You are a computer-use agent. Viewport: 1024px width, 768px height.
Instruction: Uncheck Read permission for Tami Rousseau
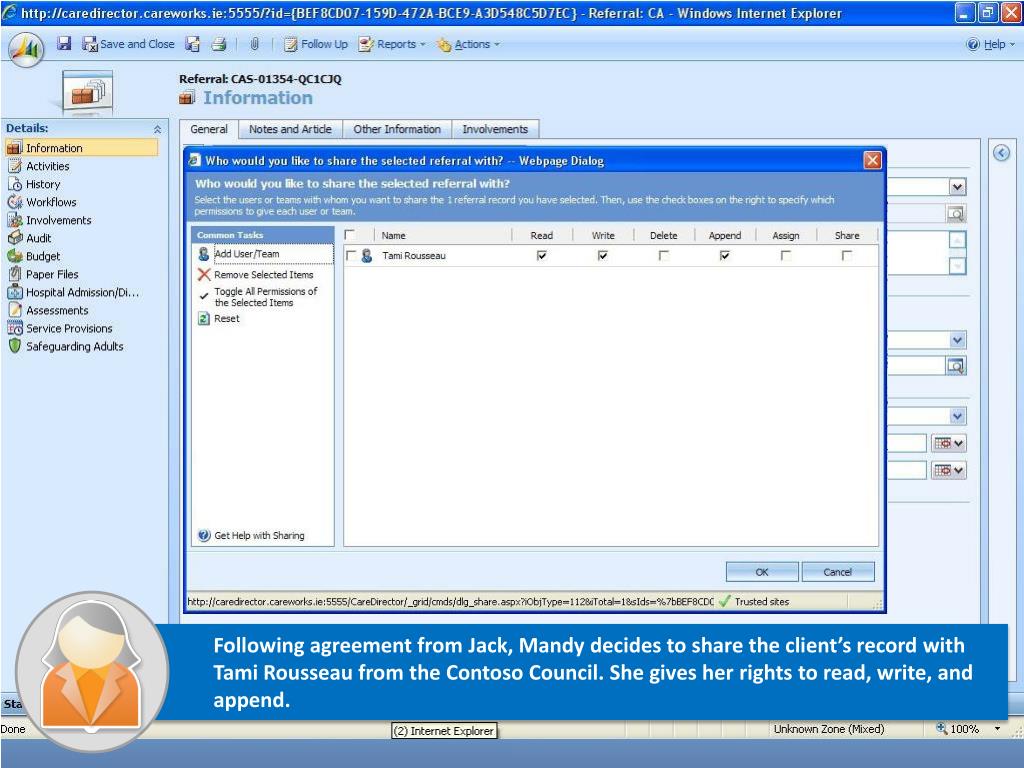pyautogui.click(x=542, y=256)
